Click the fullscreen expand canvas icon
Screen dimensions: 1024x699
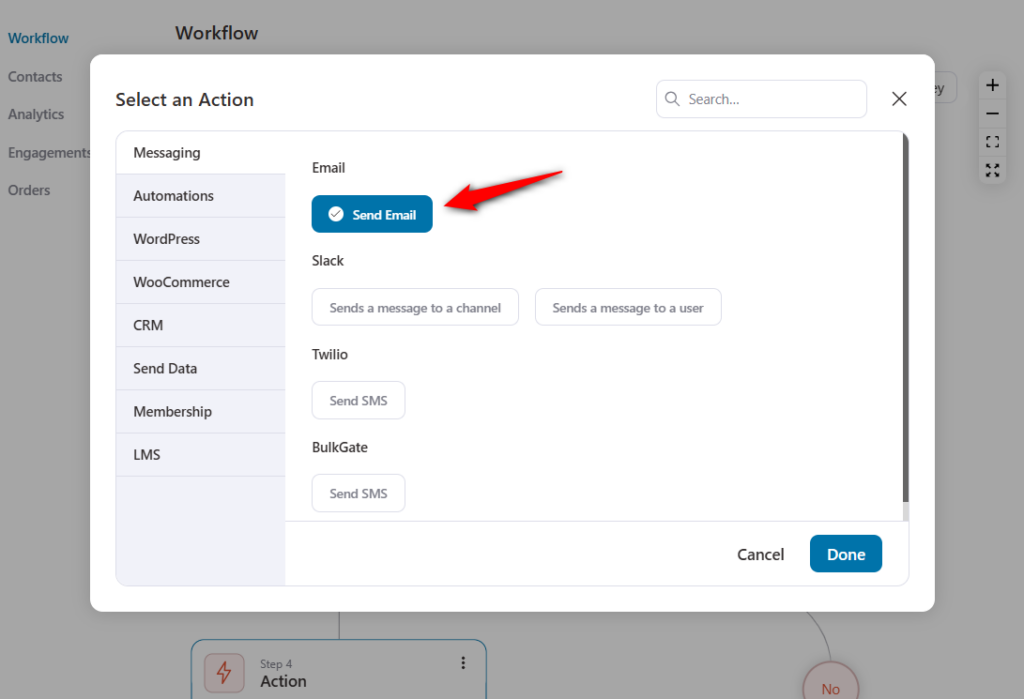(992, 170)
